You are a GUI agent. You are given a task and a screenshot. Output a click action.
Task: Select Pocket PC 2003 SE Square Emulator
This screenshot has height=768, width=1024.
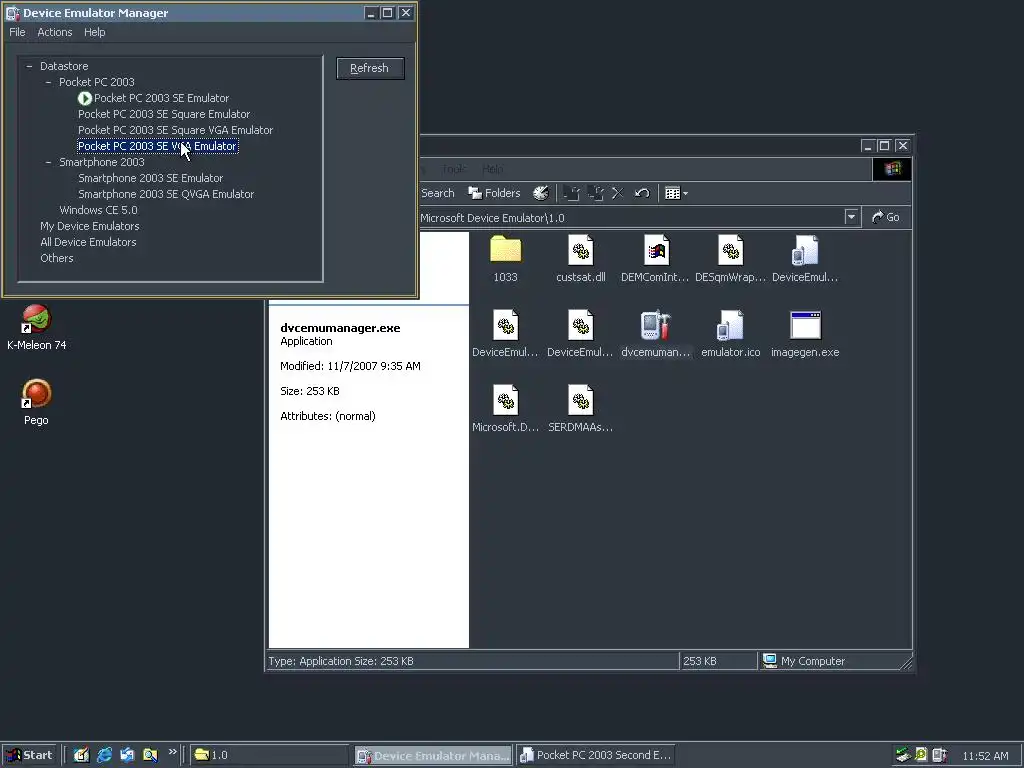[164, 114]
